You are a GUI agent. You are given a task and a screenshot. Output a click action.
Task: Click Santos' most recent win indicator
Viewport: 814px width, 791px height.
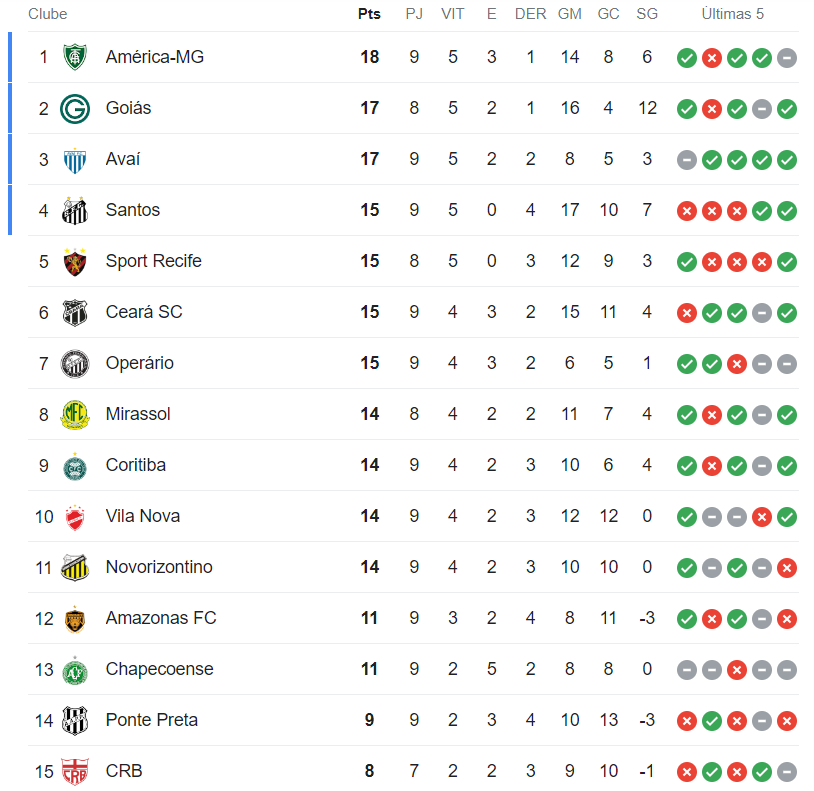787,210
